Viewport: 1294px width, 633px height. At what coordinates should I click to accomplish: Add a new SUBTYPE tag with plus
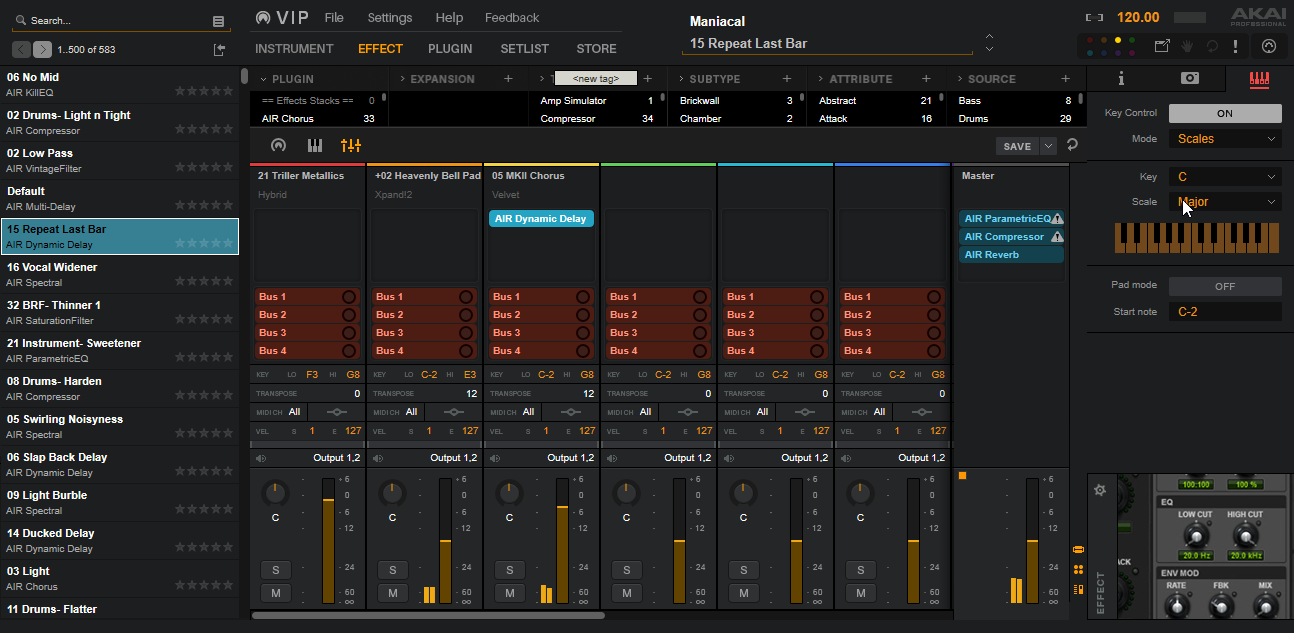coord(787,79)
